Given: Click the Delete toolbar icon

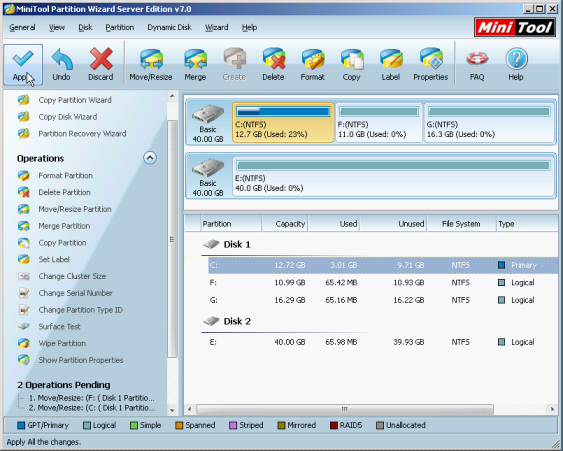Looking at the screenshot, I should tap(273, 65).
